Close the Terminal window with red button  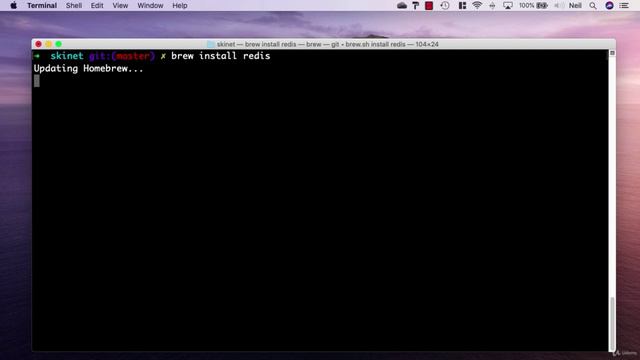click(38, 44)
